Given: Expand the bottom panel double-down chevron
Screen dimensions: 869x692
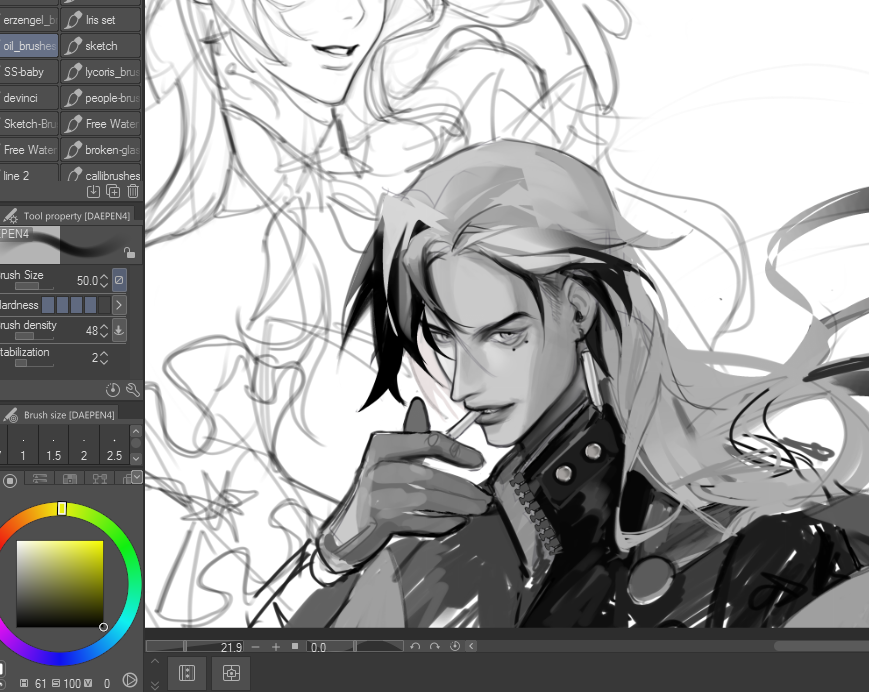Looking at the screenshot, I should click(155, 685).
